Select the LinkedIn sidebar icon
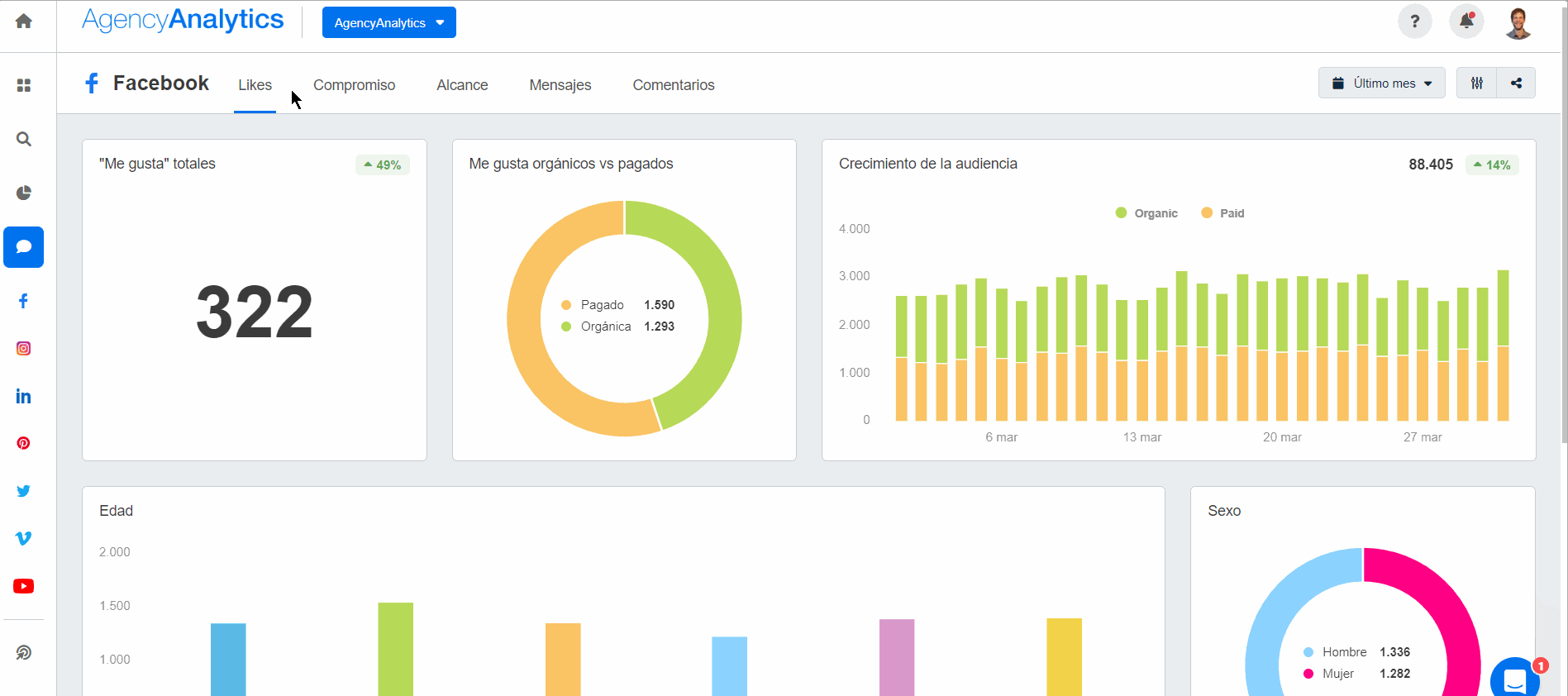The width and height of the screenshot is (1568, 696). (24, 397)
